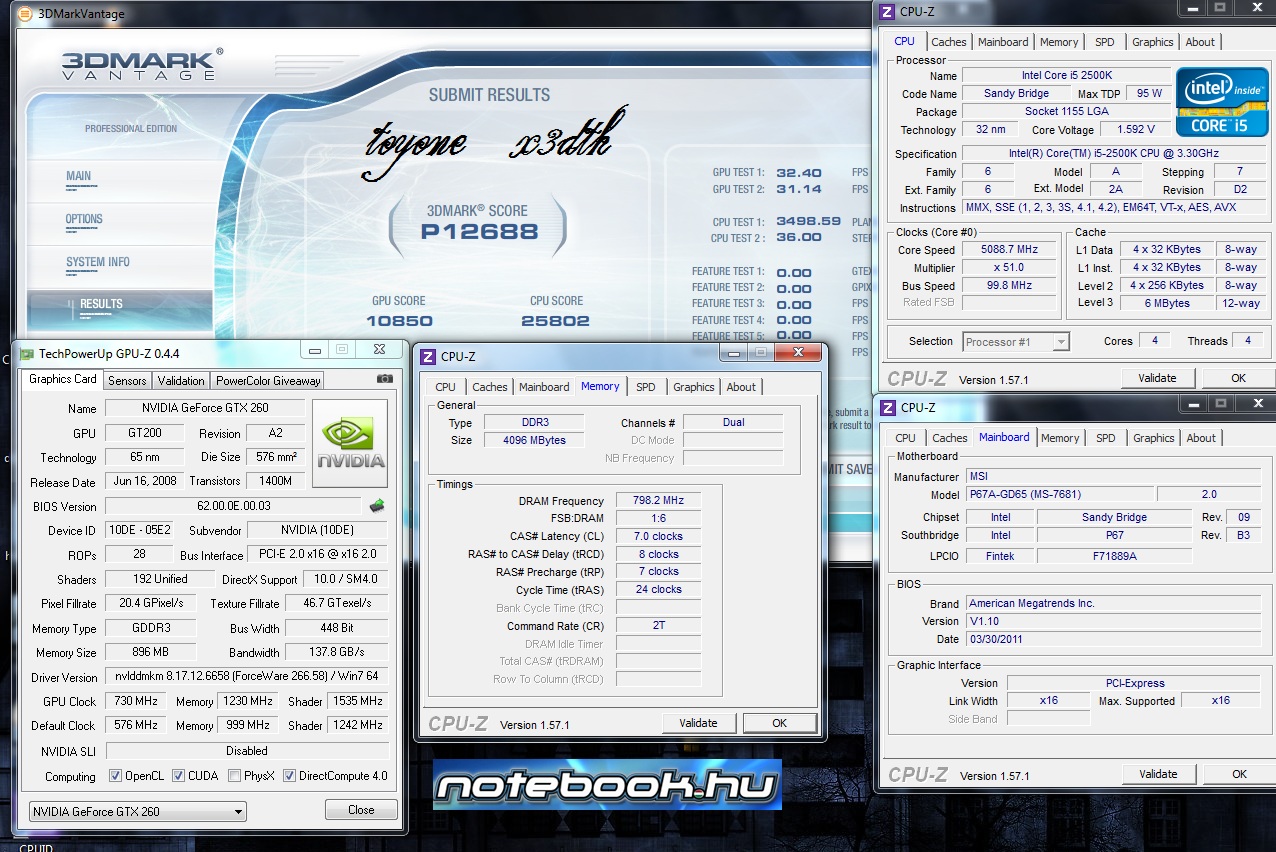Viewport: 1276px width, 852px height.
Task: Click the notebook.hu logo banner
Action: coord(607,786)
